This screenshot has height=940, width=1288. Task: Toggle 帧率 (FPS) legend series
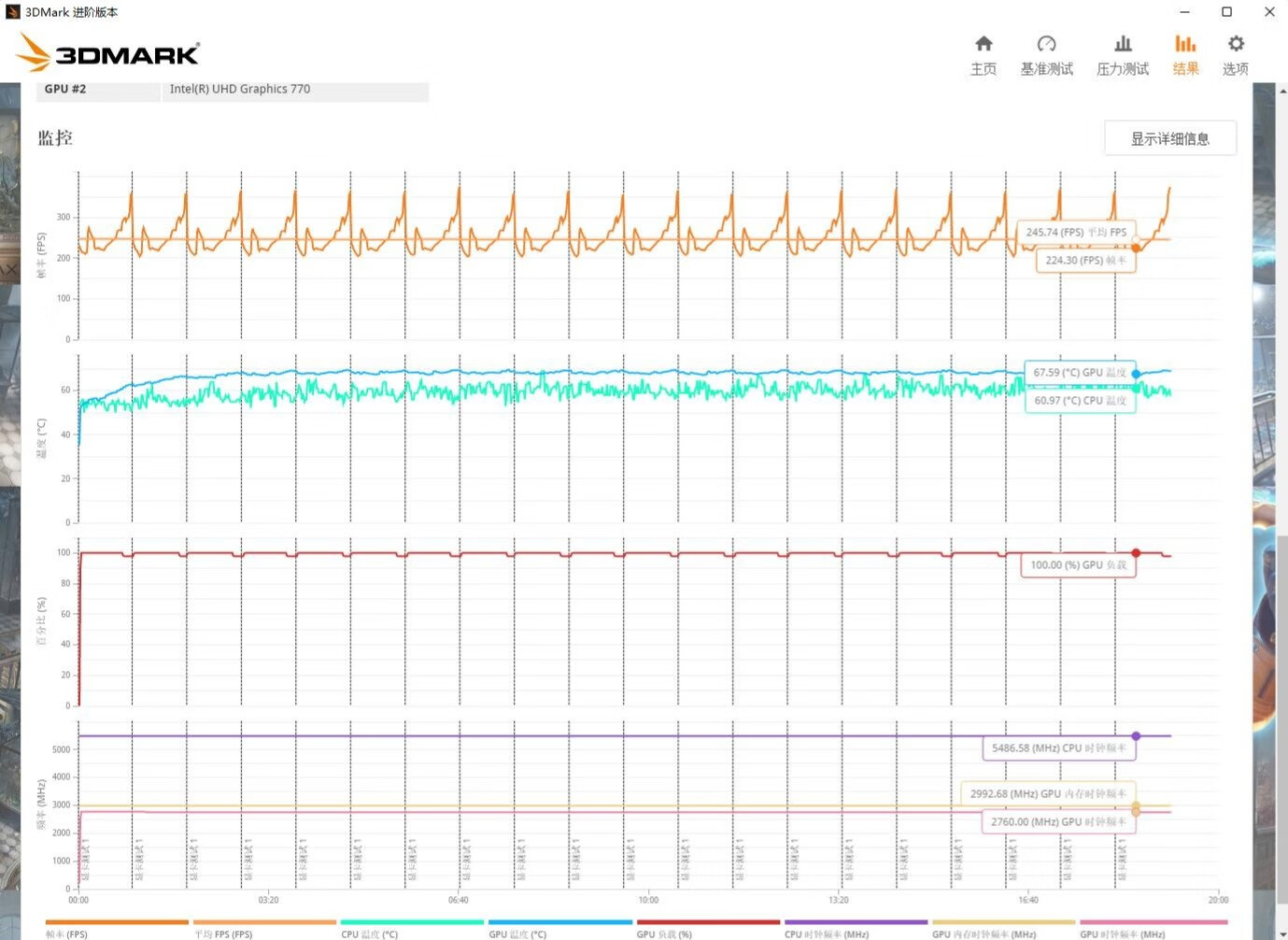coord(117,928)
